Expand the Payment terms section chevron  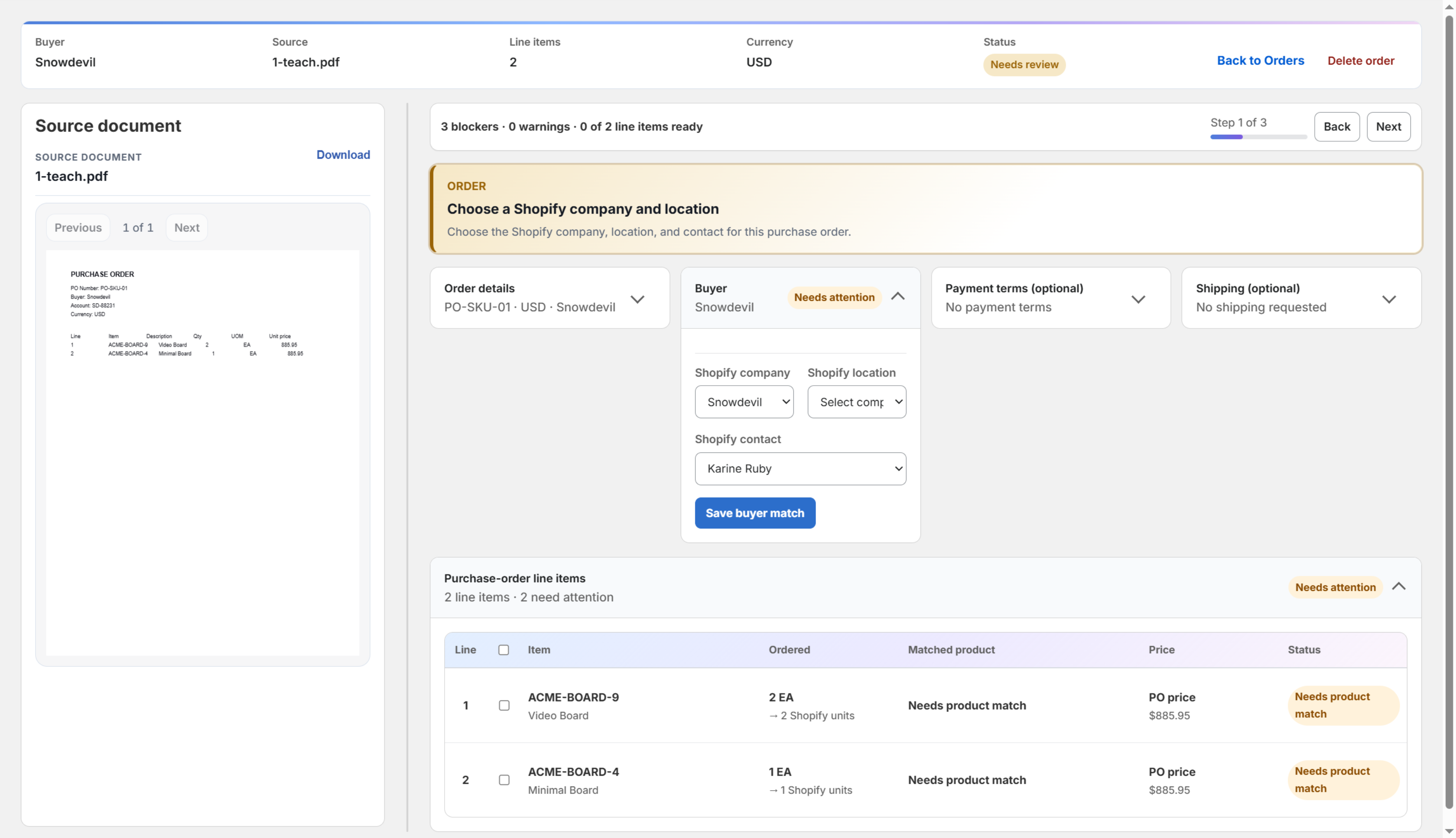(x=1138, y=299)
